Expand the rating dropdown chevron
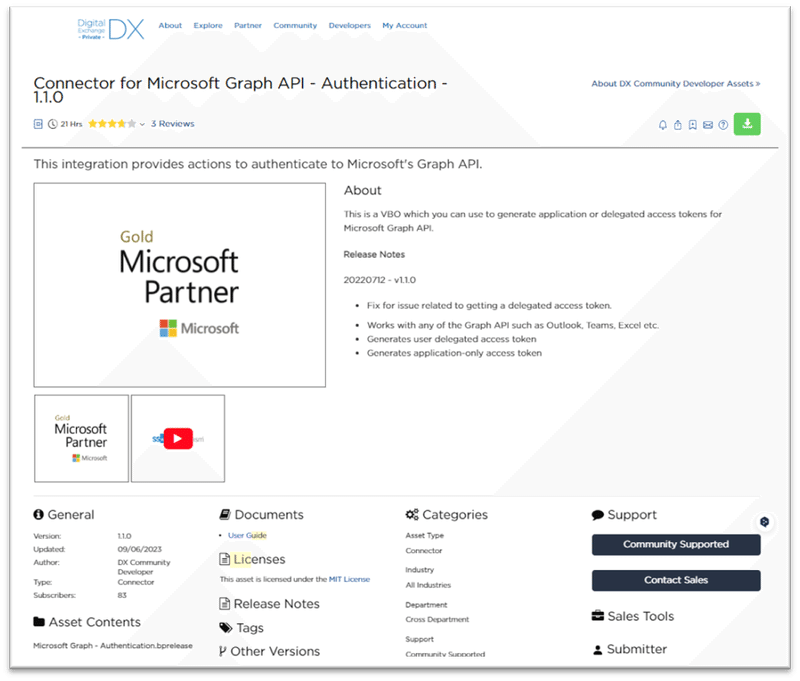 tap(142, 124)
